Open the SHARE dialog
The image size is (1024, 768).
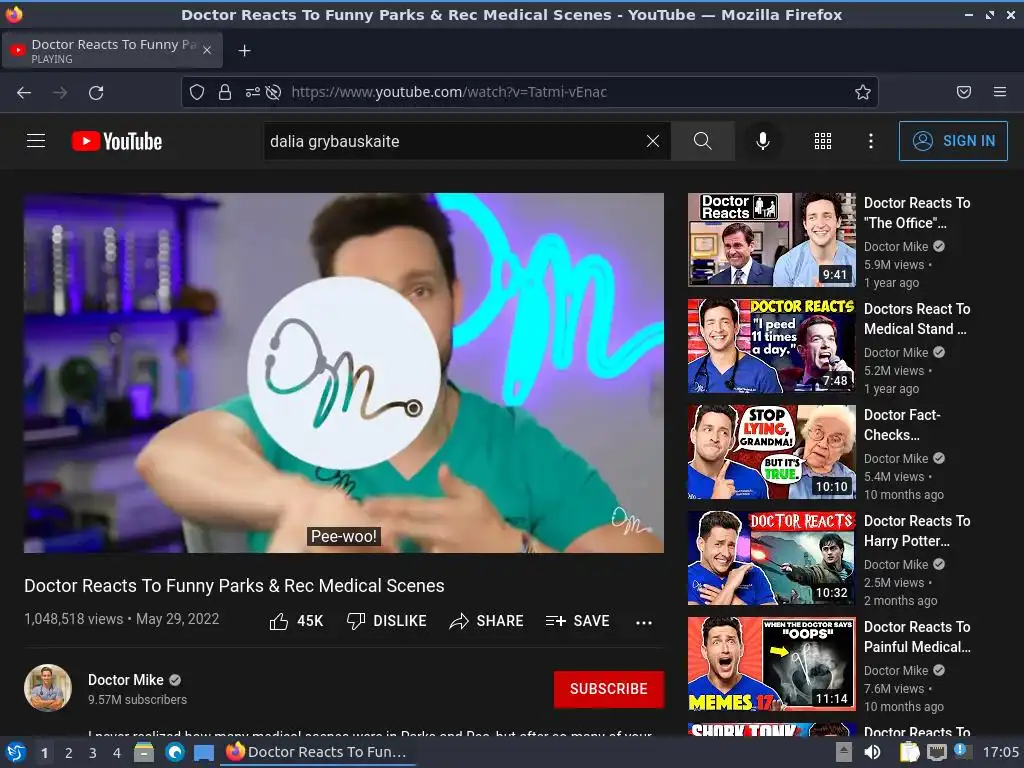pyautogui.click(x=487, y=621)
